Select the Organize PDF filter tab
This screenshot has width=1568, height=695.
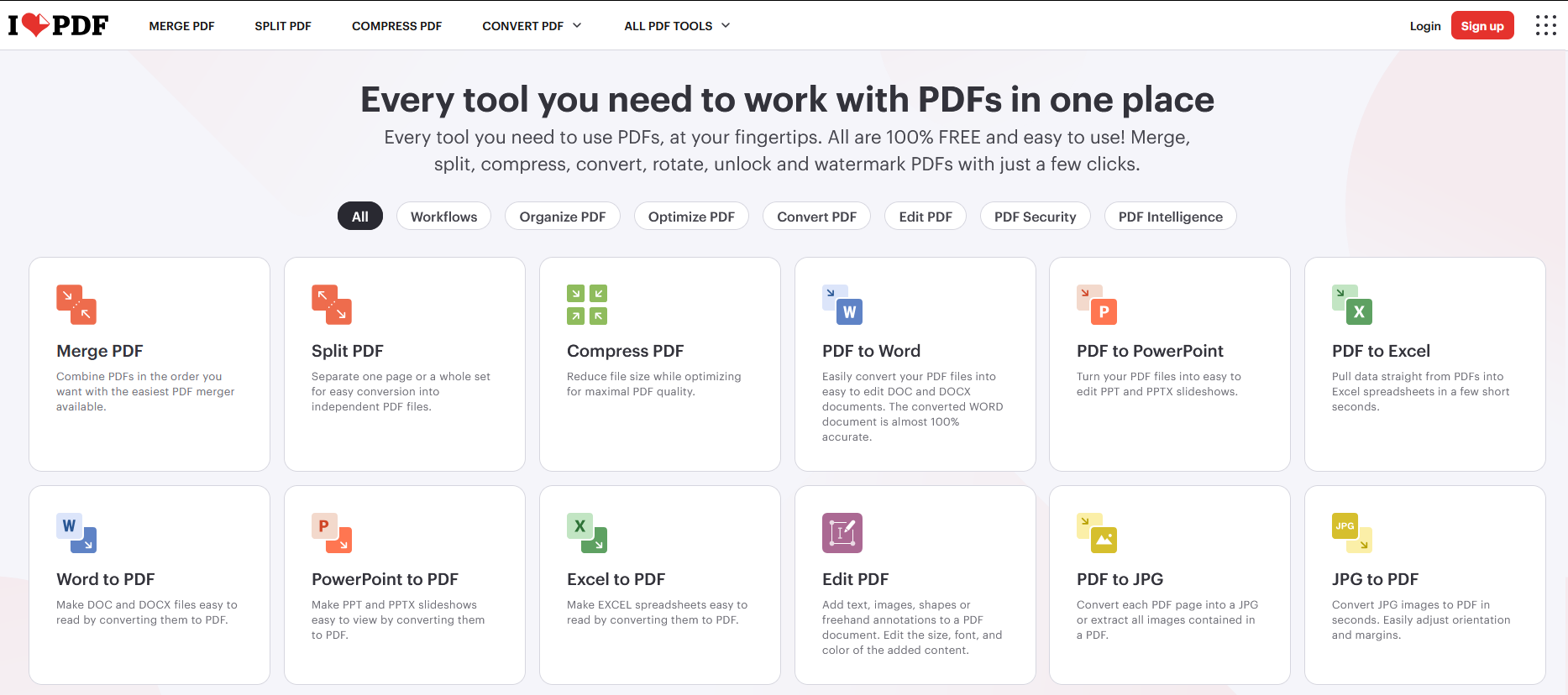(x=563, y=217)
